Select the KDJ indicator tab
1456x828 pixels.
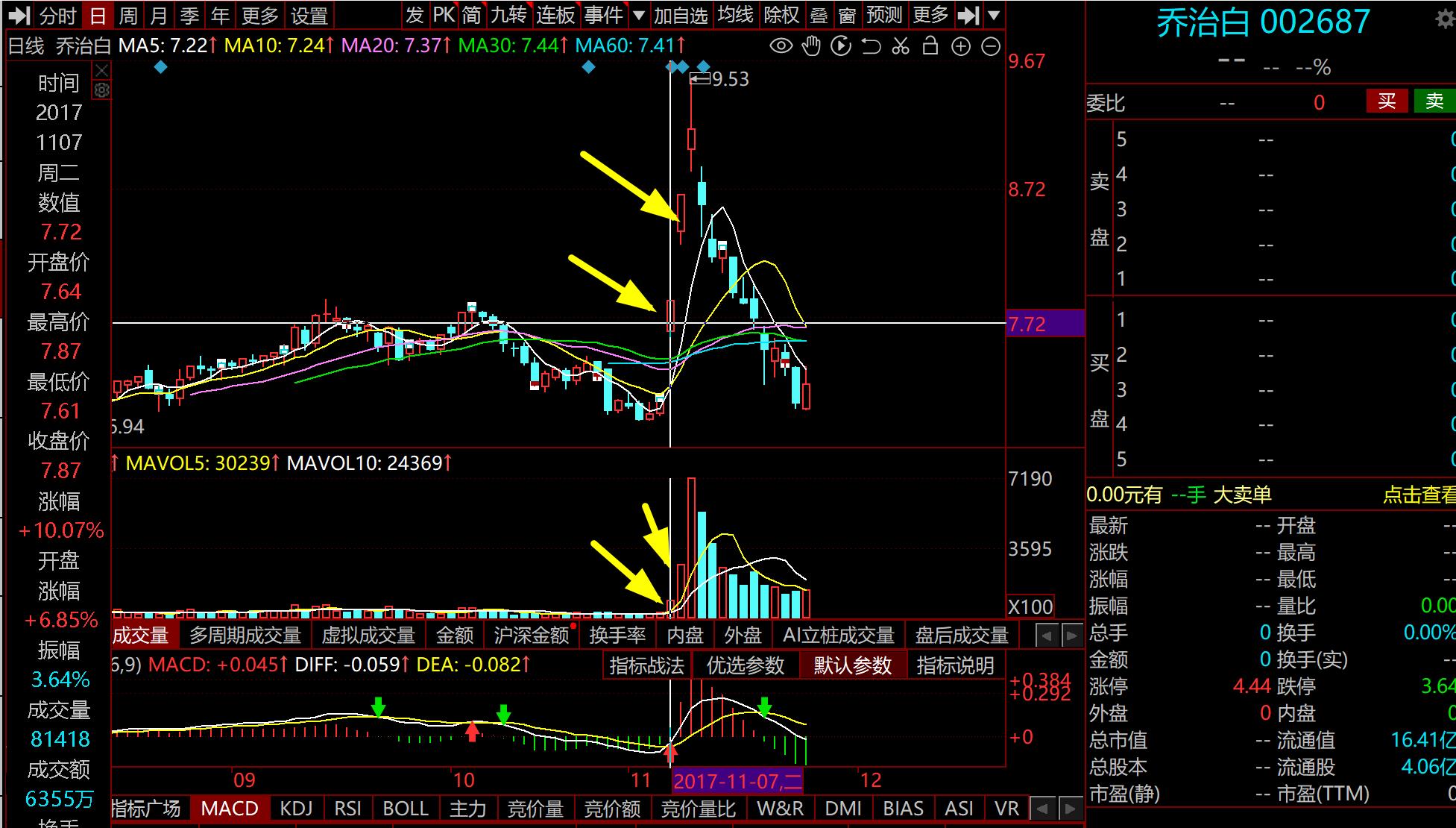point(296,809)
